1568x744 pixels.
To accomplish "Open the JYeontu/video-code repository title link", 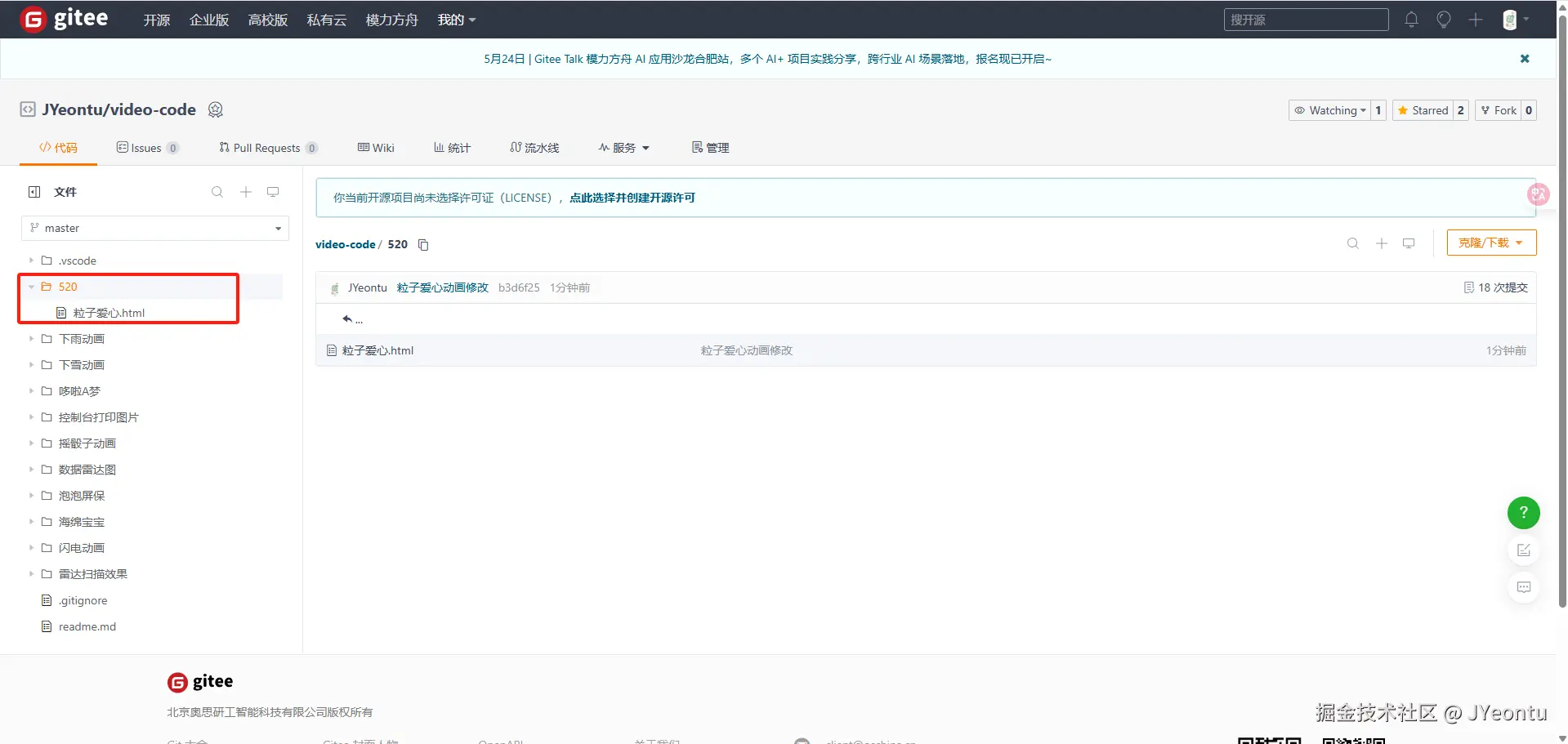I will [x=119, y=109].
